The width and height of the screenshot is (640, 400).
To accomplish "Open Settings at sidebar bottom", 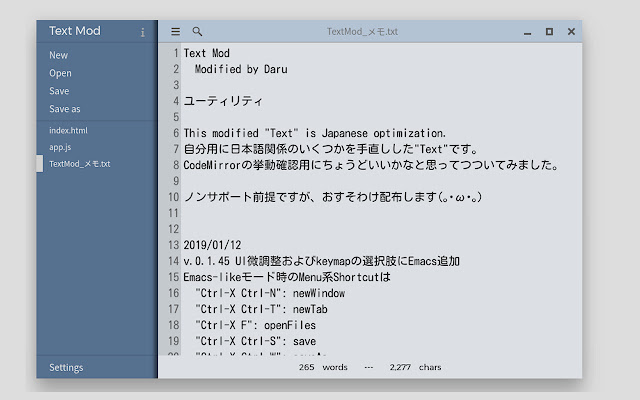I will coord(66,367).
